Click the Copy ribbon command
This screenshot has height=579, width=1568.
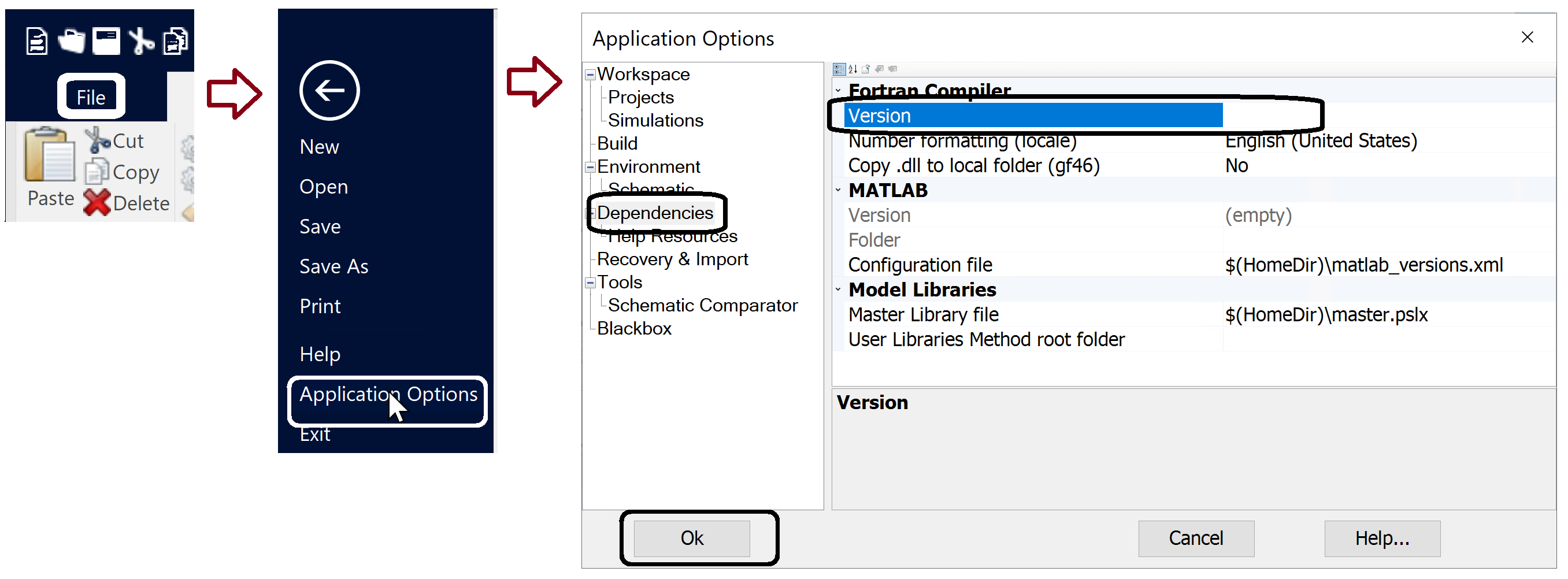122,172
